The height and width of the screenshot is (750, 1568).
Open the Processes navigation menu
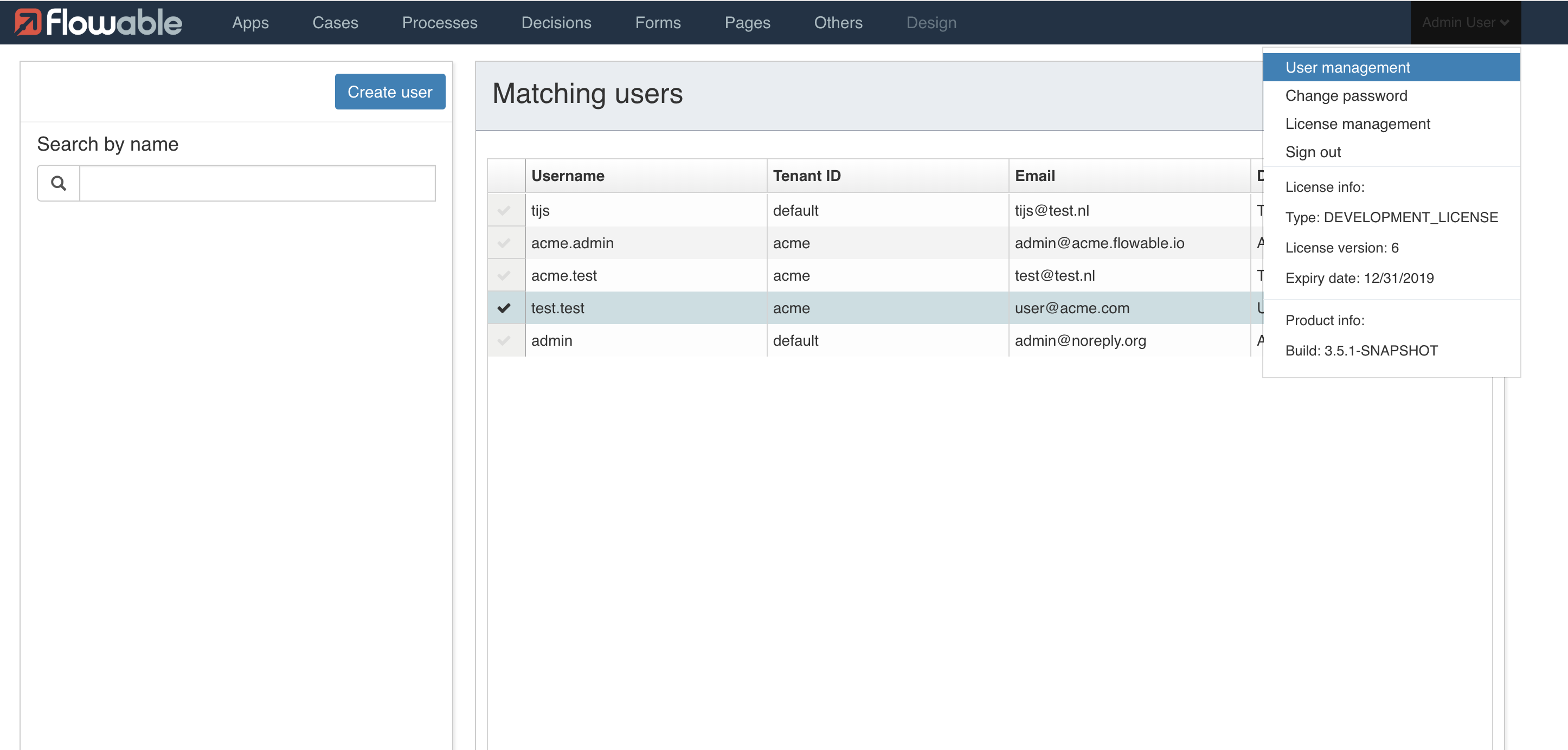pos(437,22)
